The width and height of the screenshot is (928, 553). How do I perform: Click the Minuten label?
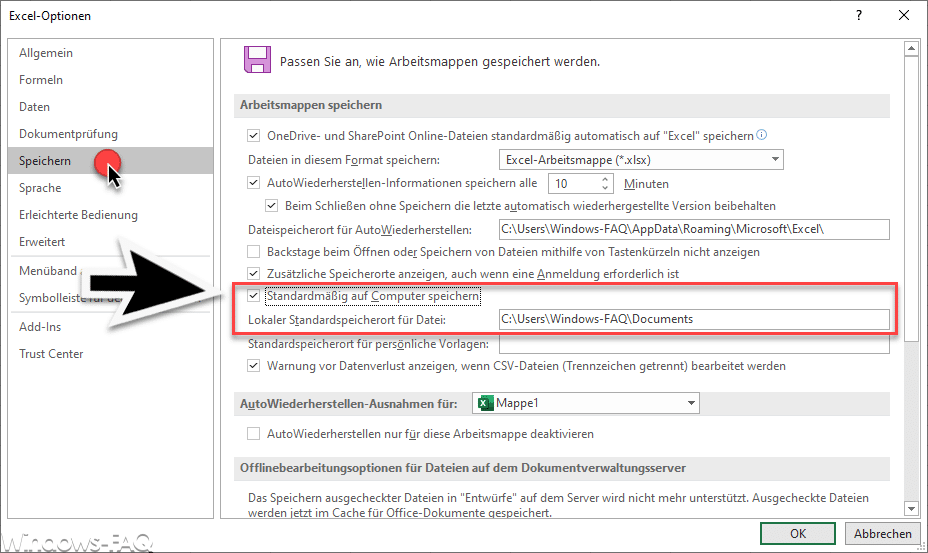(x=646, y=184)
